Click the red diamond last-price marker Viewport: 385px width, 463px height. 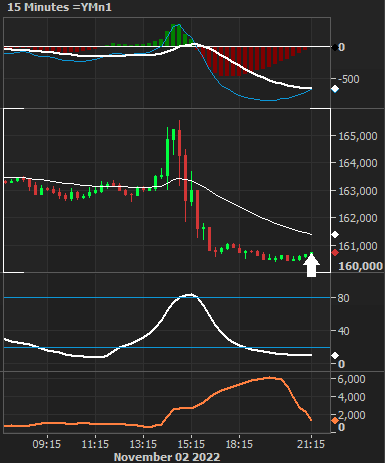(335, 253)
